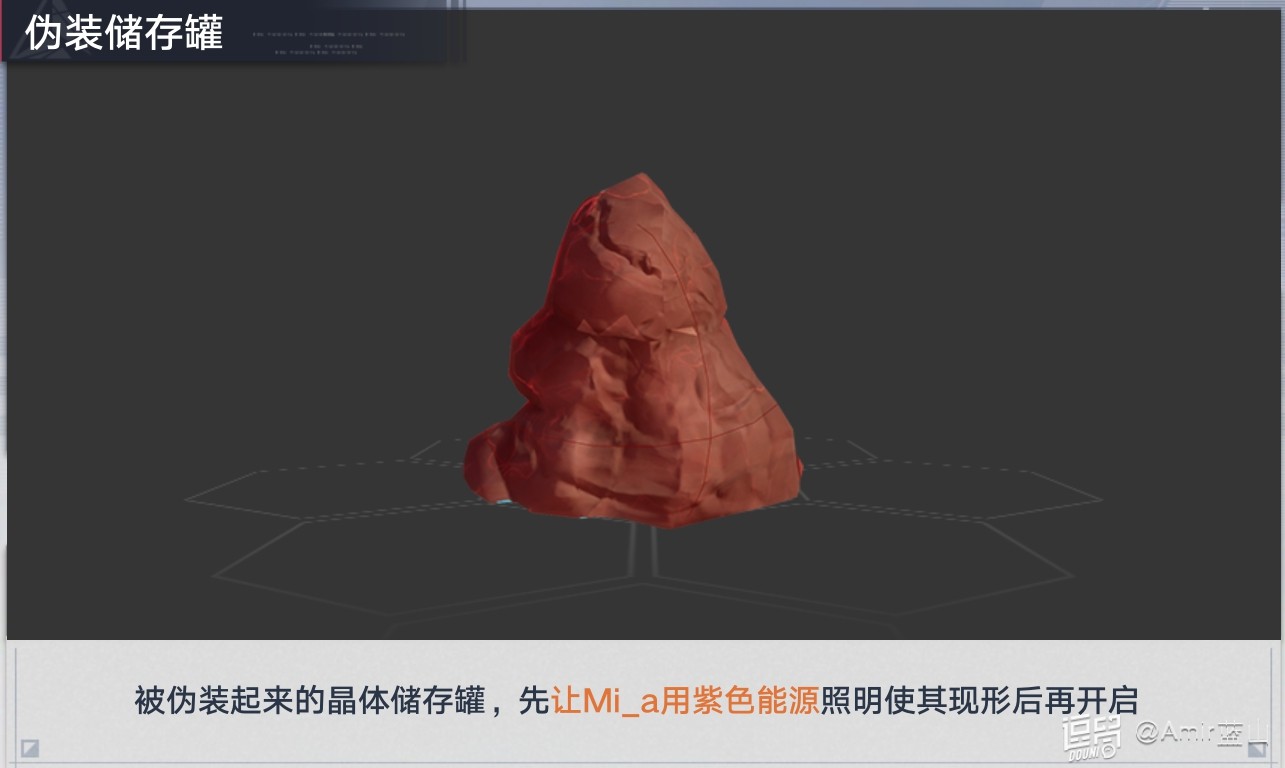Viewport: 1285px width, 768px height.
Task: Click the title text 伪装储存罐
Action: [123, 33]
